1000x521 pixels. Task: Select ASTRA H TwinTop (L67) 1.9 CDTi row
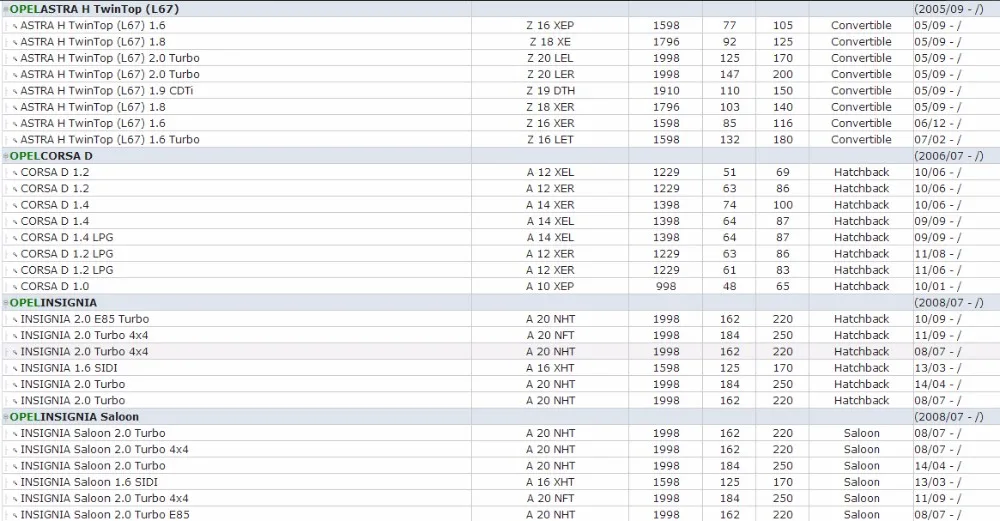point(500,91)
